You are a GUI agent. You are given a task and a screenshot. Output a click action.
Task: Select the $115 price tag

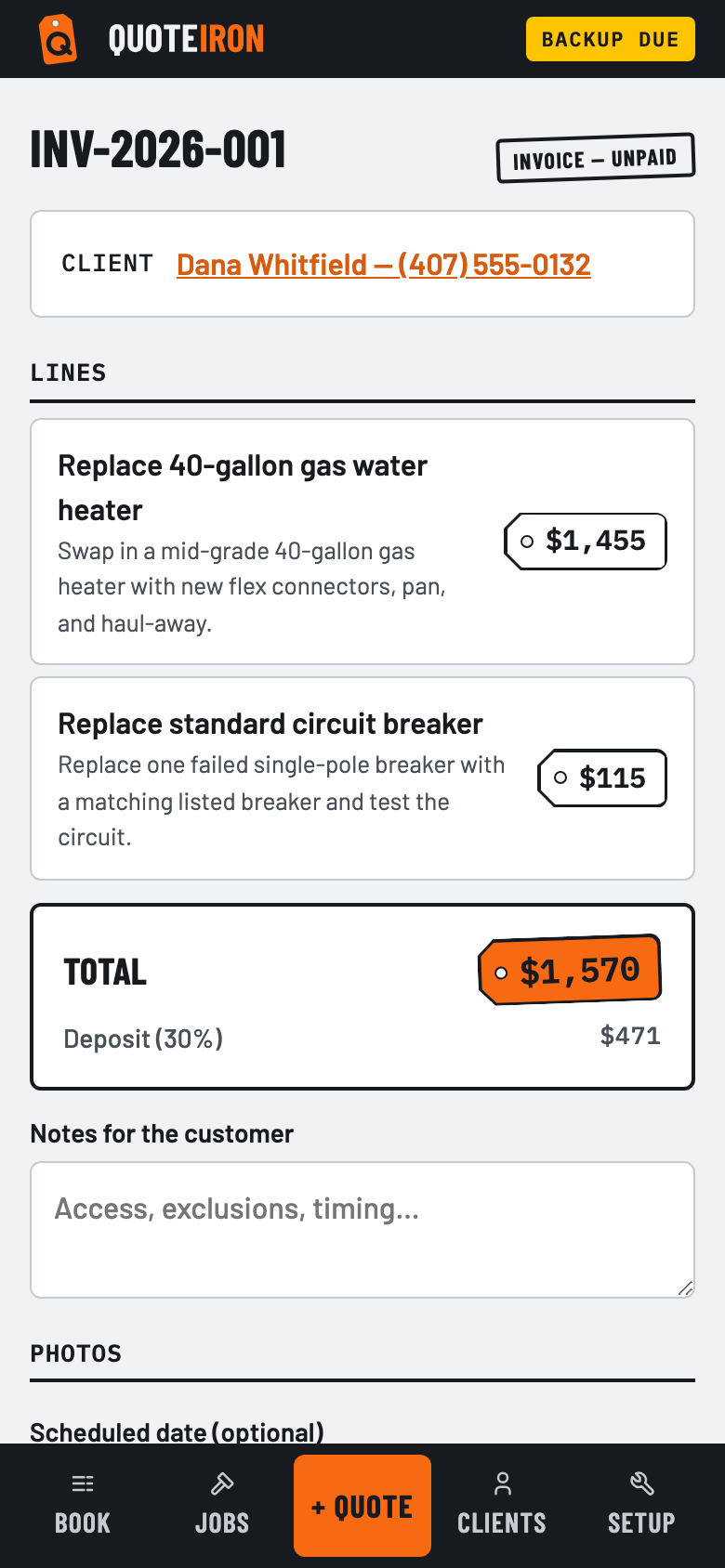602,777
